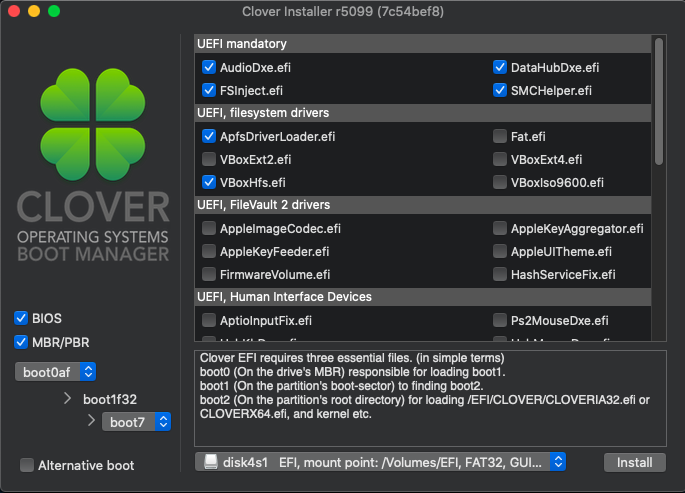Toggle SMCHelper.efi checkbox
This screenshot has width=685, height=493.
pyautogui.click(x=500, y=90)
